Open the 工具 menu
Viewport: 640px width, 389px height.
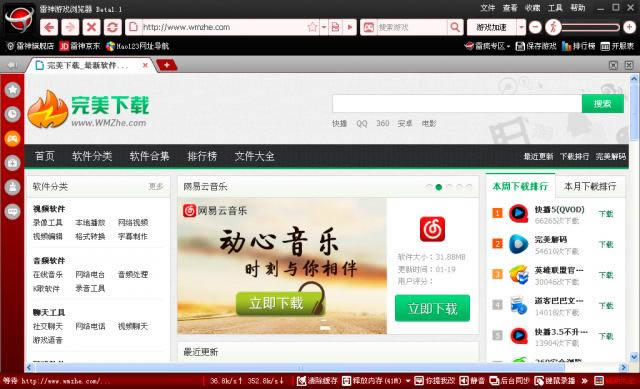pos(555,8)
